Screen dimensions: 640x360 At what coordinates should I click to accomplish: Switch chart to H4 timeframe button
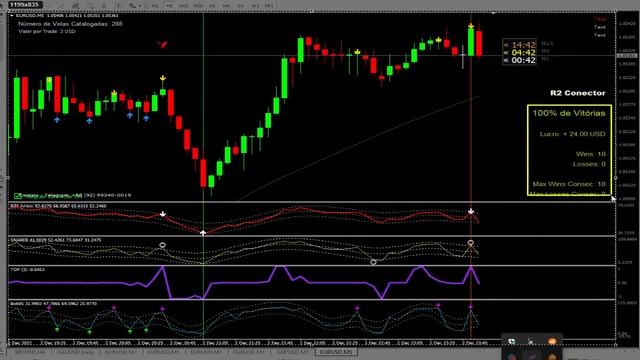pos(226,6)
